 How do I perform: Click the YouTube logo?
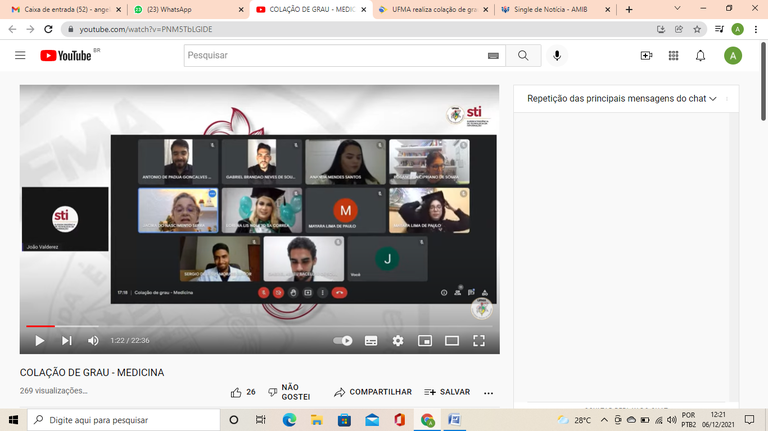click(66, 56)
